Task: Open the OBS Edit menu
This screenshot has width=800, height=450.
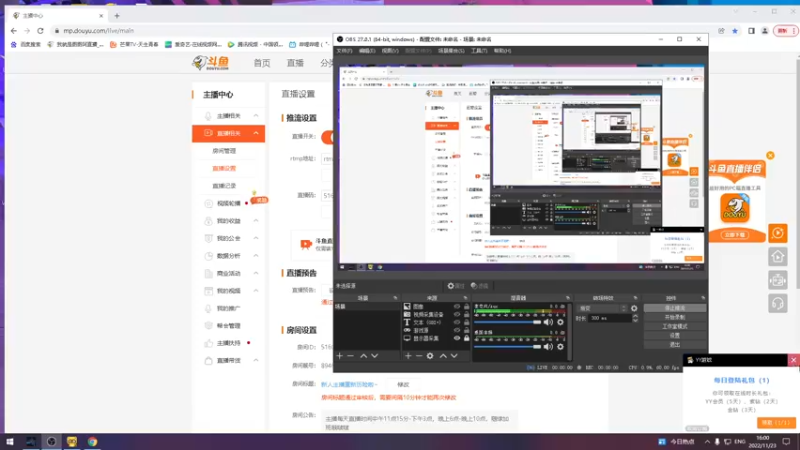Action: [x=367, y=51]
